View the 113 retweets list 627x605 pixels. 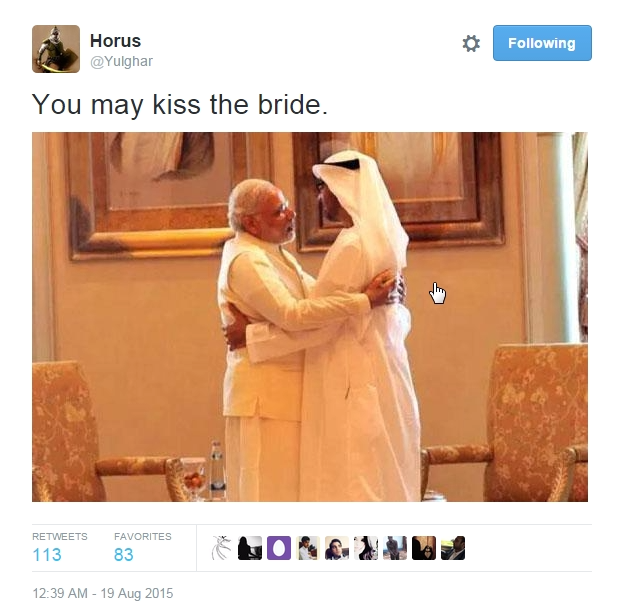(x=47, y=555)
